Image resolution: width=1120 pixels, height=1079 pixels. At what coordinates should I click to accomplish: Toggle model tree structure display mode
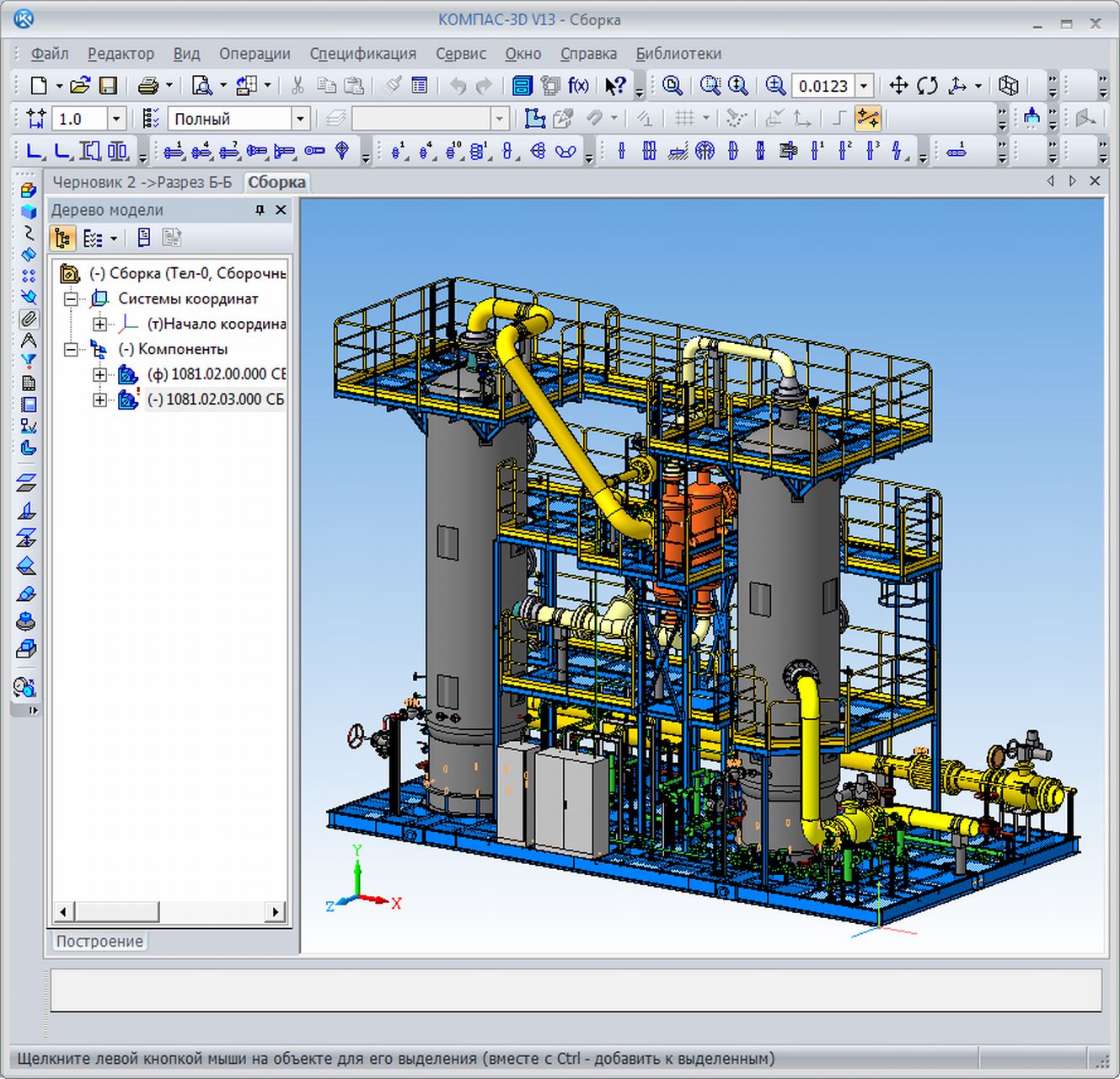pos(63,239)
